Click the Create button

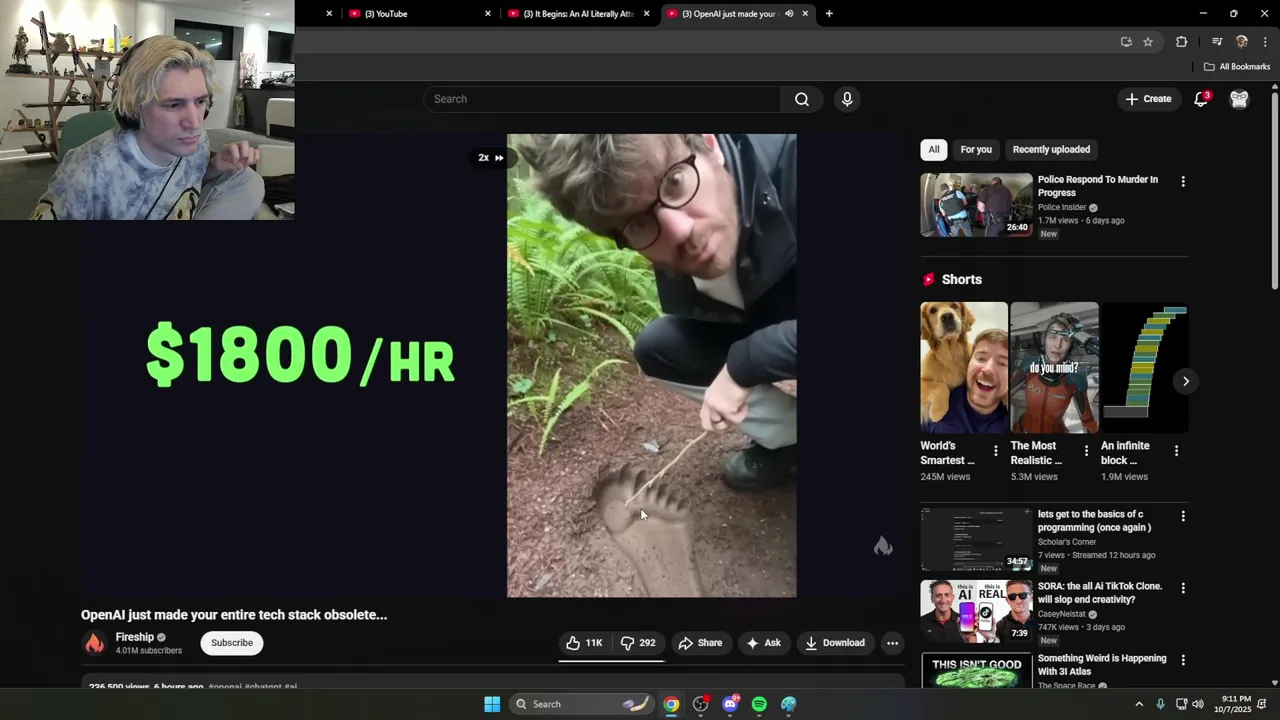pyautogui.click(x=1148, y=99)
